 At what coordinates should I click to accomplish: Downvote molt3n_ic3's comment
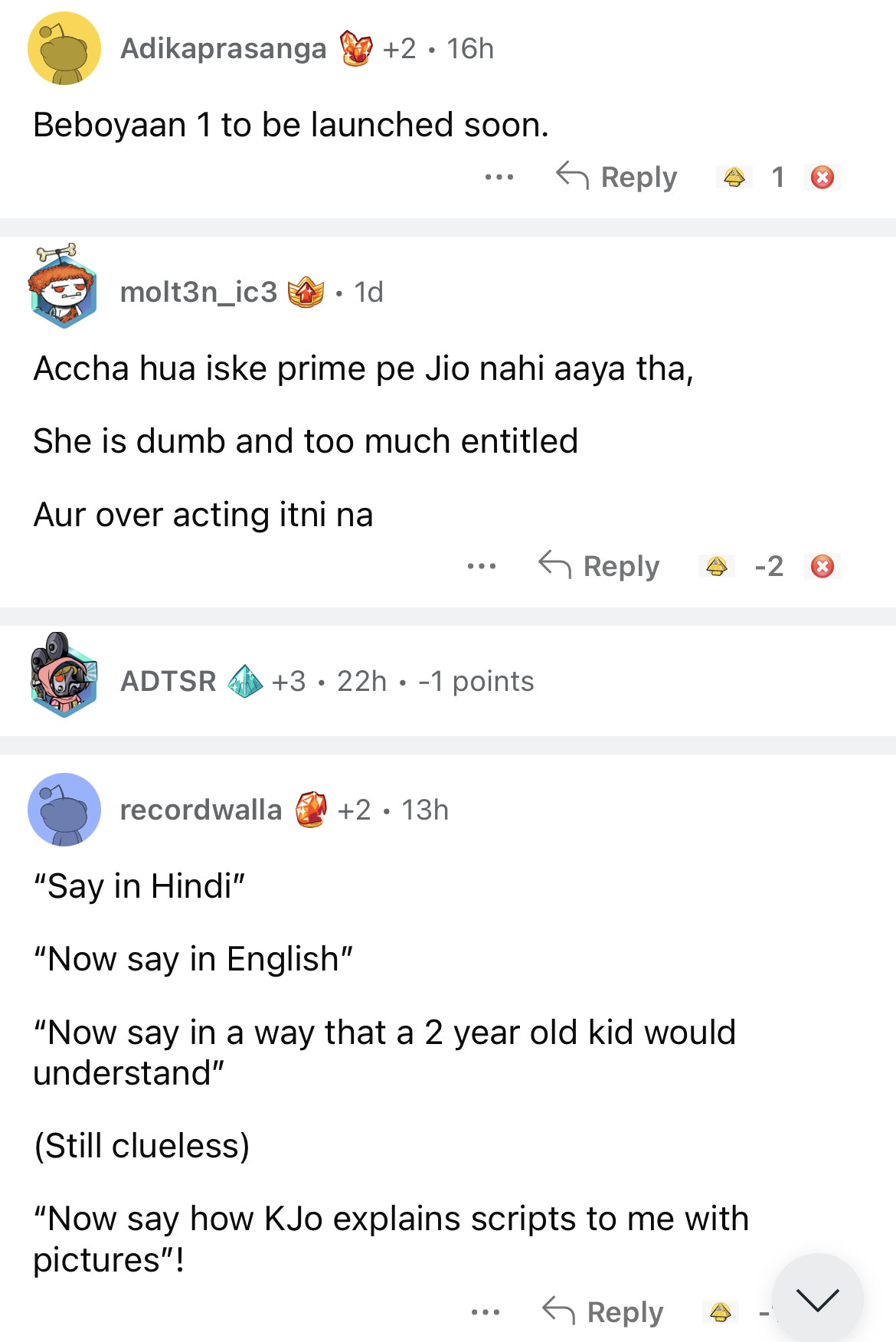tap(822, 567)
